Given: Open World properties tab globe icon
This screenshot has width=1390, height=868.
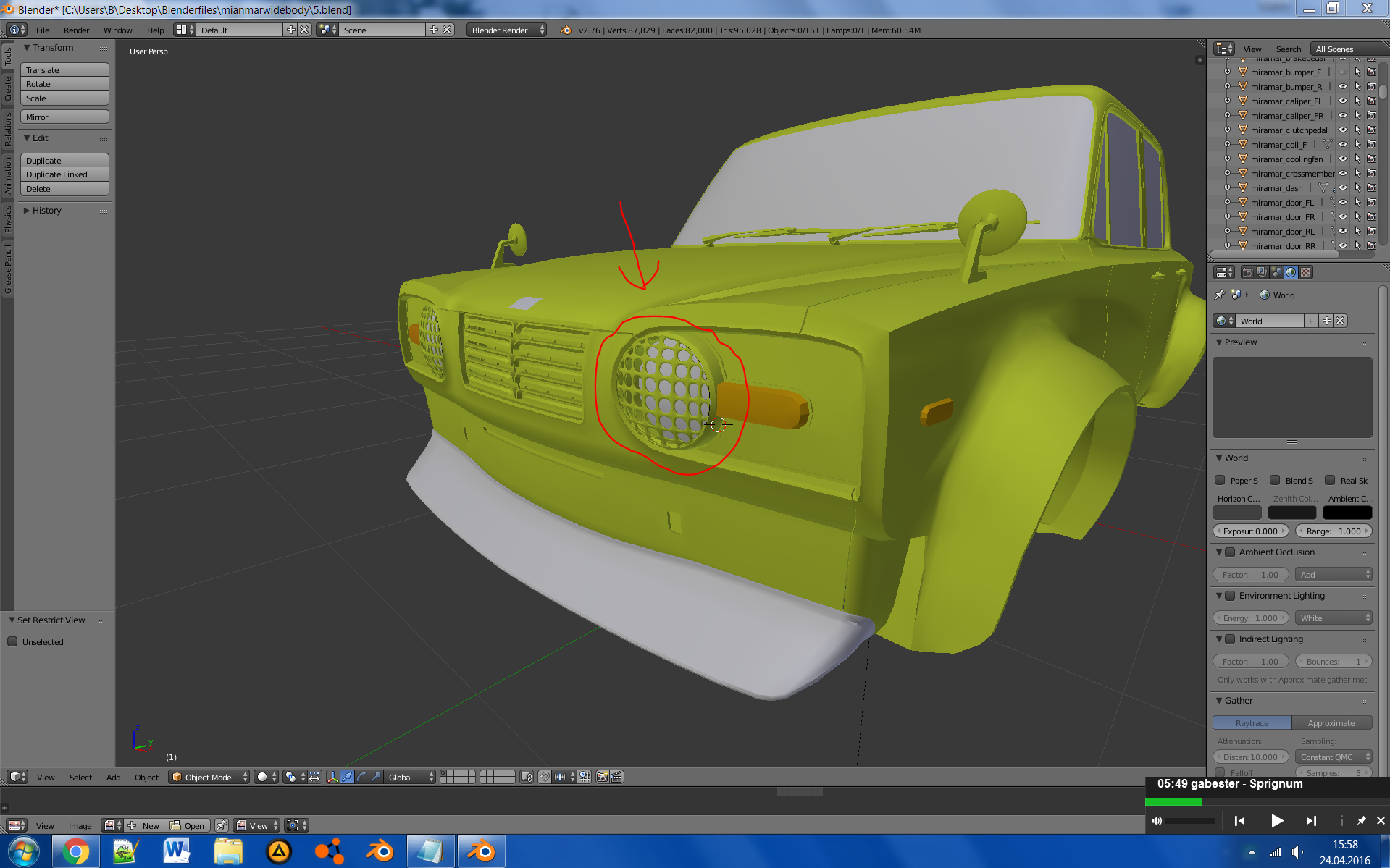Looking at the screenshot, I should 1291,272.
